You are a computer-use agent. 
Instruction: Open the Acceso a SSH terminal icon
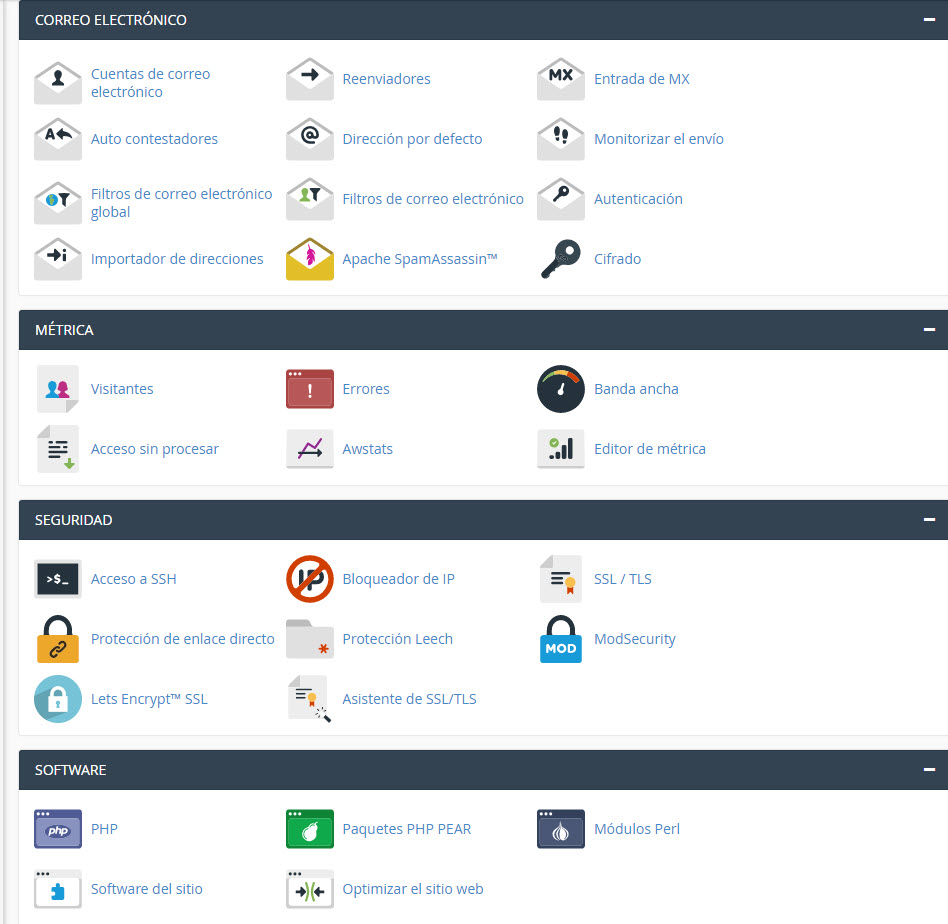pos(58,579)
